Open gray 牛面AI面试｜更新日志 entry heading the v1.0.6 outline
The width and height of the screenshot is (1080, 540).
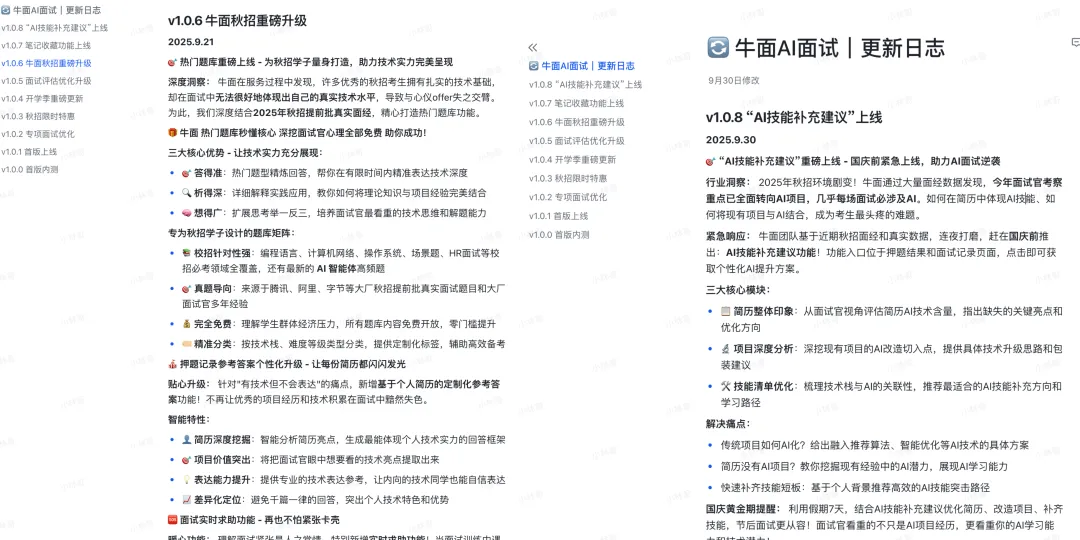[x=51, y=10]
